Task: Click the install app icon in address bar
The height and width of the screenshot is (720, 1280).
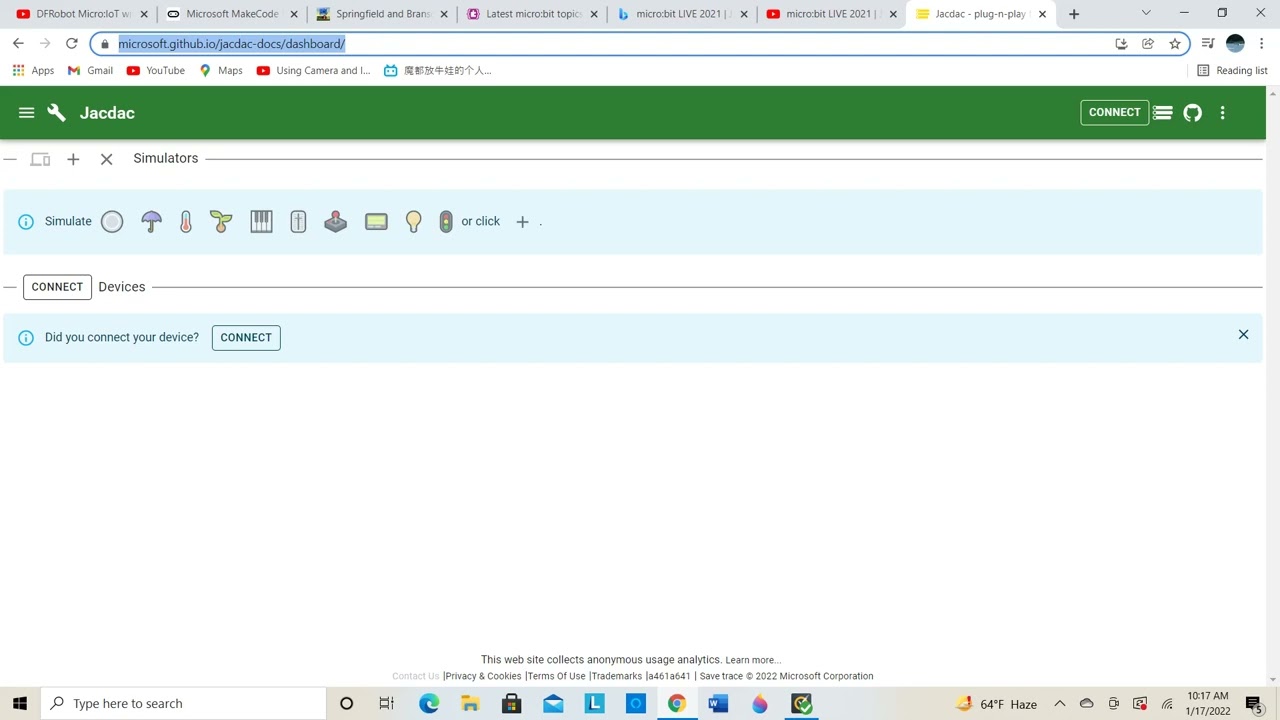Action: click(1121, 44)
